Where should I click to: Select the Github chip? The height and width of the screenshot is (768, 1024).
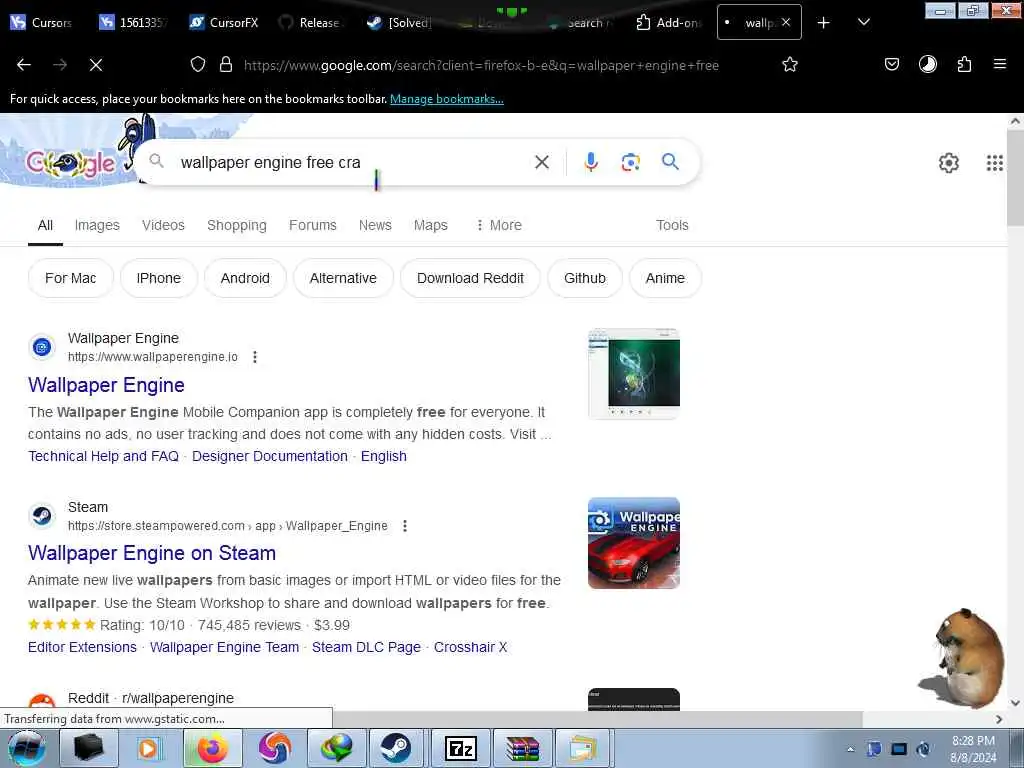pos(585,278)
